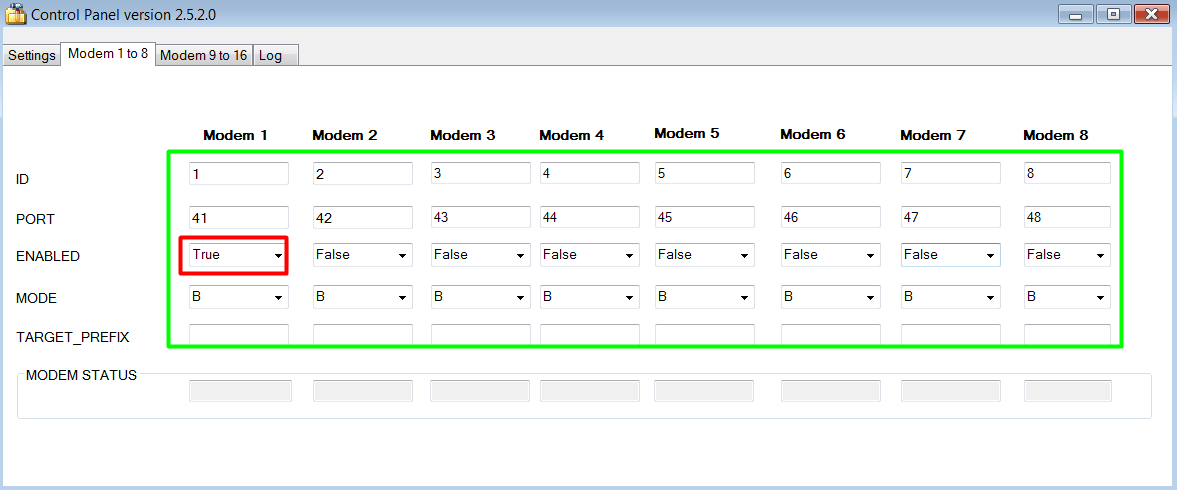
Task: Click the Modem 3 PORT field containing 43
Action: coord(480,217)
